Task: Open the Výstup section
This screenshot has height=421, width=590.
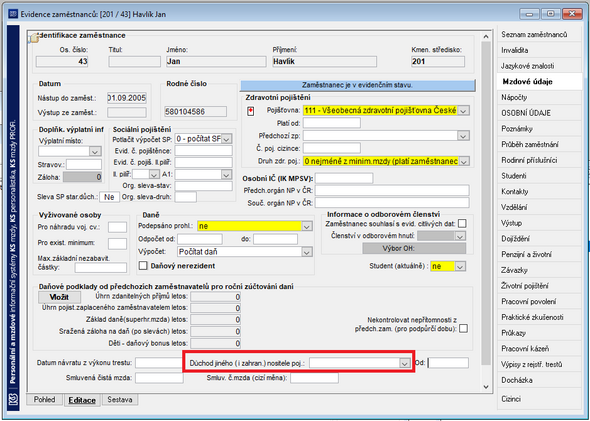Action: (539, 223)
